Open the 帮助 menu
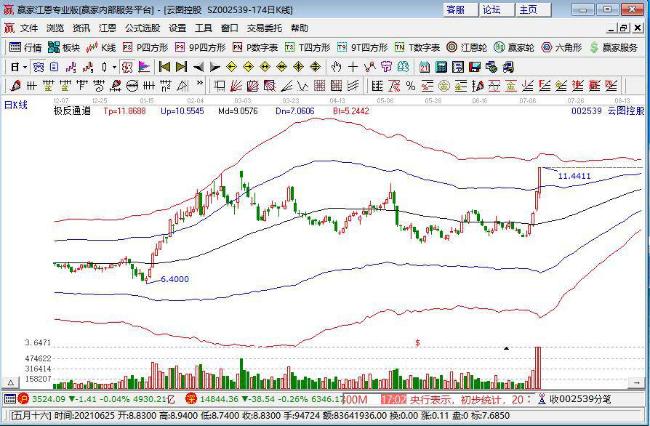The height and width of the screenshot is (426, 650). tap(299, 28)
